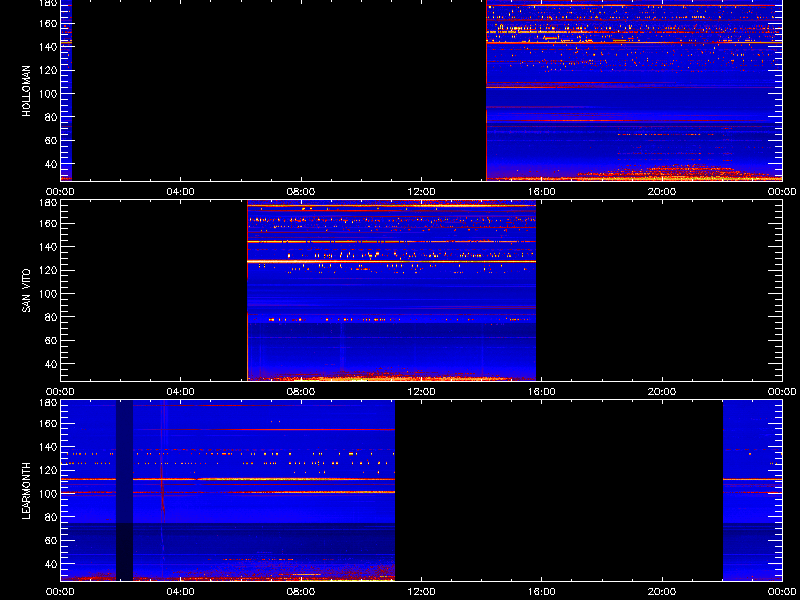Click the 100 frequency label on the Holloman axis
Image resolution: width=800 pixels, height=600 pixels.
(x=49, y=94)
